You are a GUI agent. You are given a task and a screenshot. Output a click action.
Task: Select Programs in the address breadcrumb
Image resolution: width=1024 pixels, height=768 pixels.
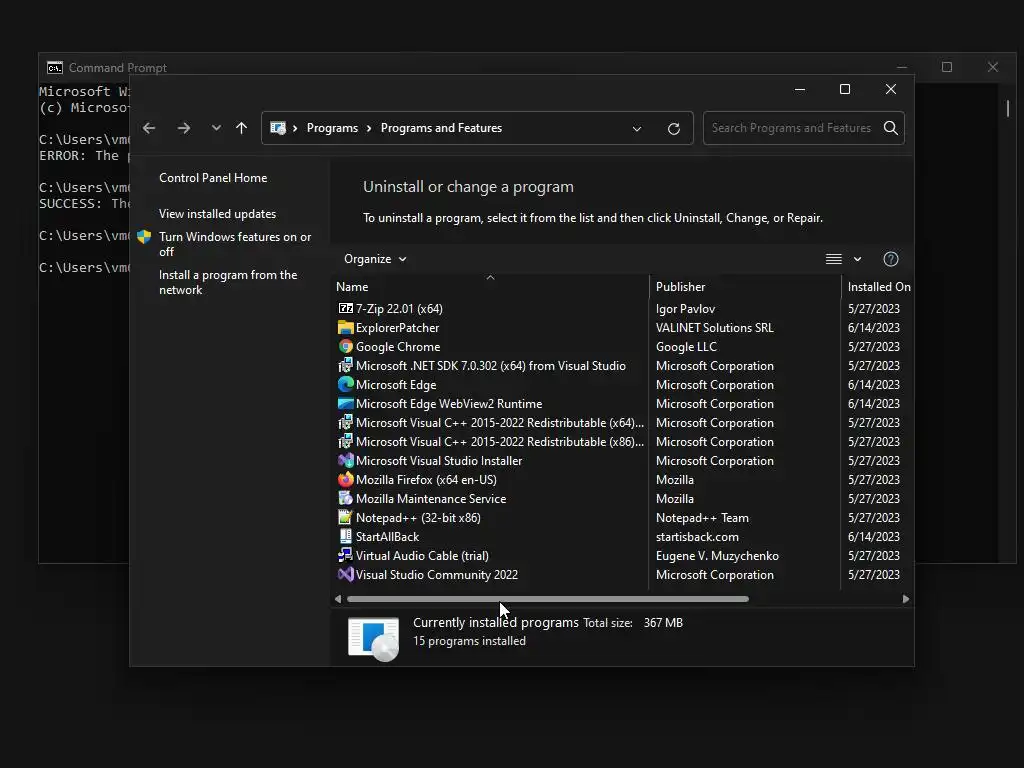pos(332,128)
